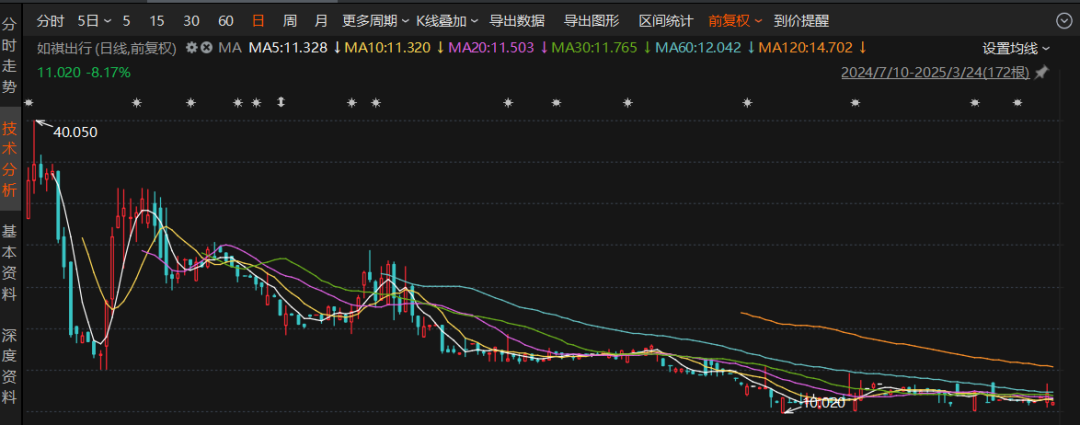Click the 40.050 high price arrow label
Viewport: 1080px width, 425px height.
[x=74, y=132]
